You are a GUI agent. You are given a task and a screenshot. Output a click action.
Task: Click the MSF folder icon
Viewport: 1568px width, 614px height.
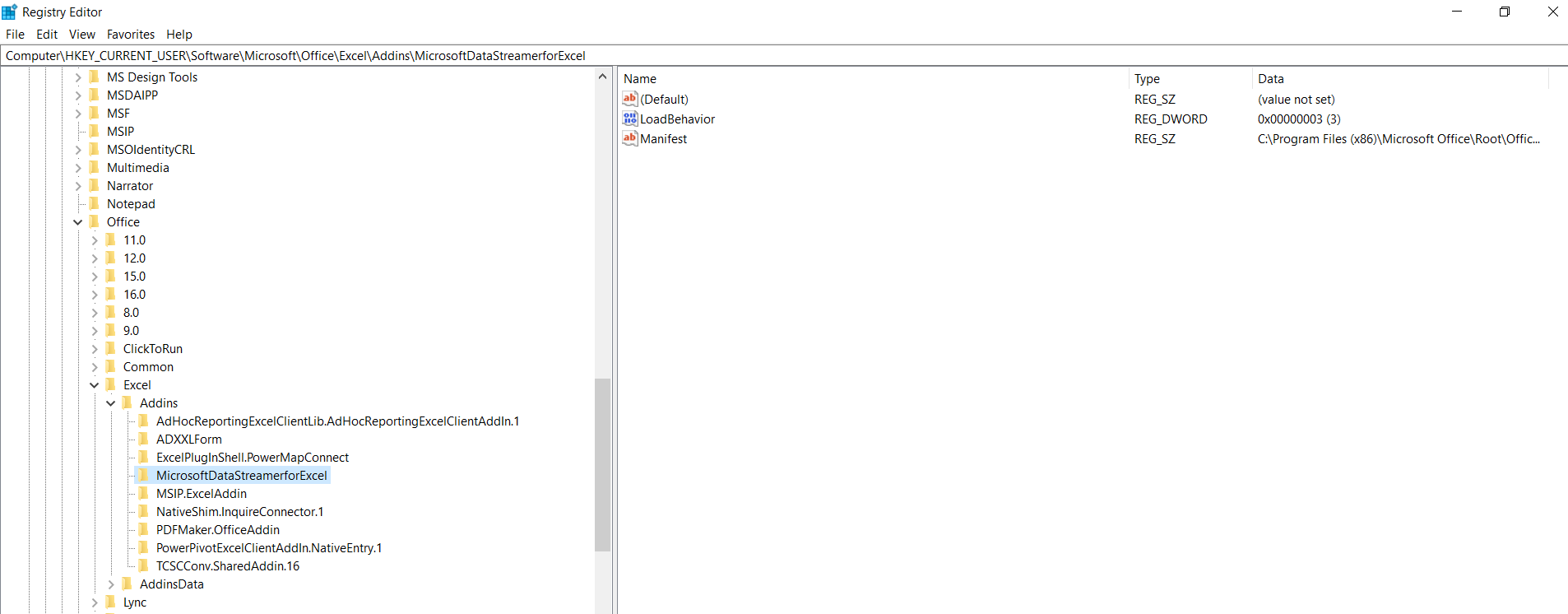[94, 113]
